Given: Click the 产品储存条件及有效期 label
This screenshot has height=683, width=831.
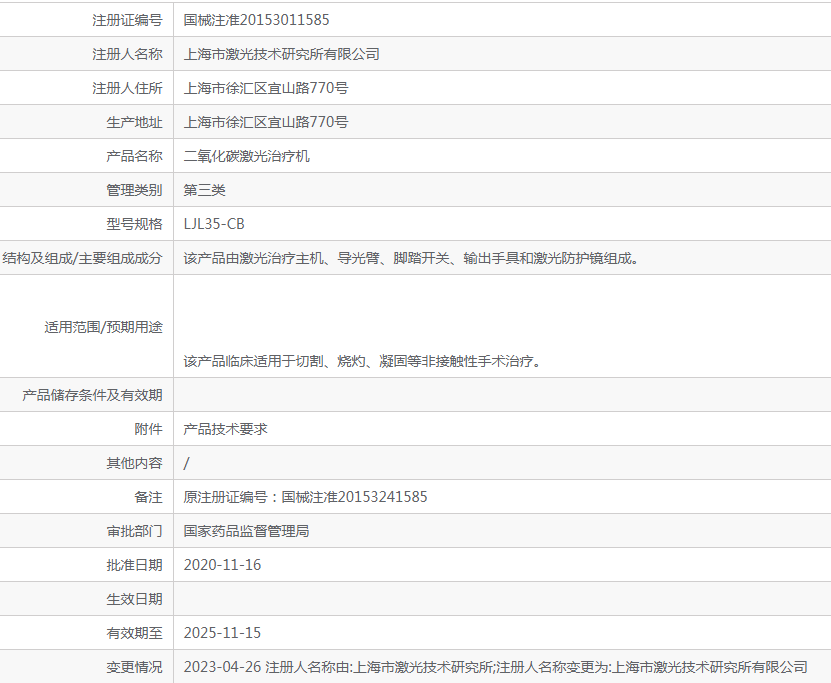Looking at the screenshot, I should point(92,395).
